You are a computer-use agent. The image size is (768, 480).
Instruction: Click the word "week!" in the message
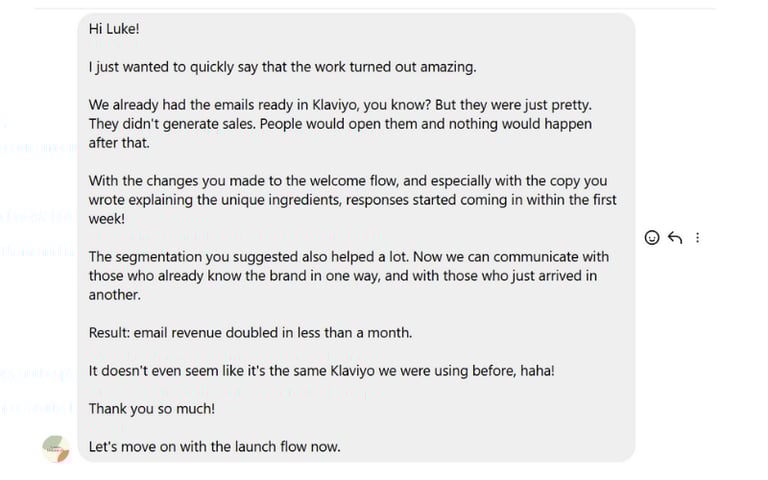click(x=107, y=219)
